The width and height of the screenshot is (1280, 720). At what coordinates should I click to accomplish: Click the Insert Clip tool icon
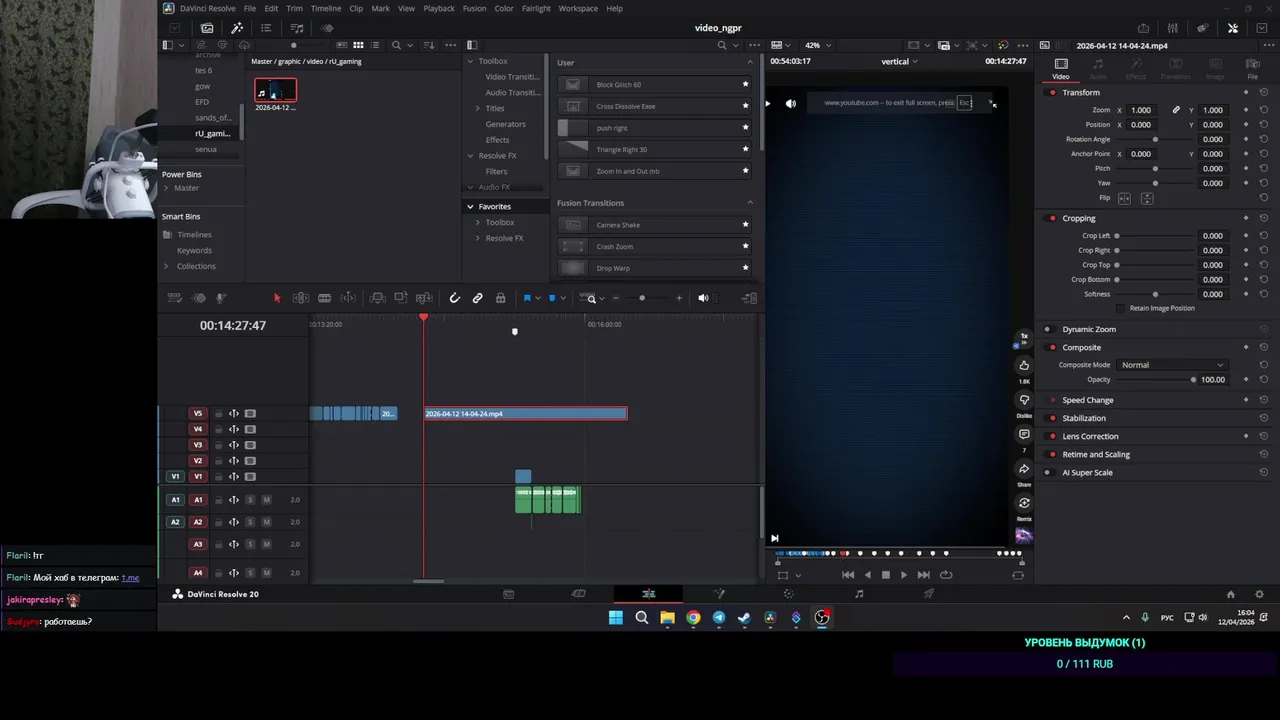377,298
